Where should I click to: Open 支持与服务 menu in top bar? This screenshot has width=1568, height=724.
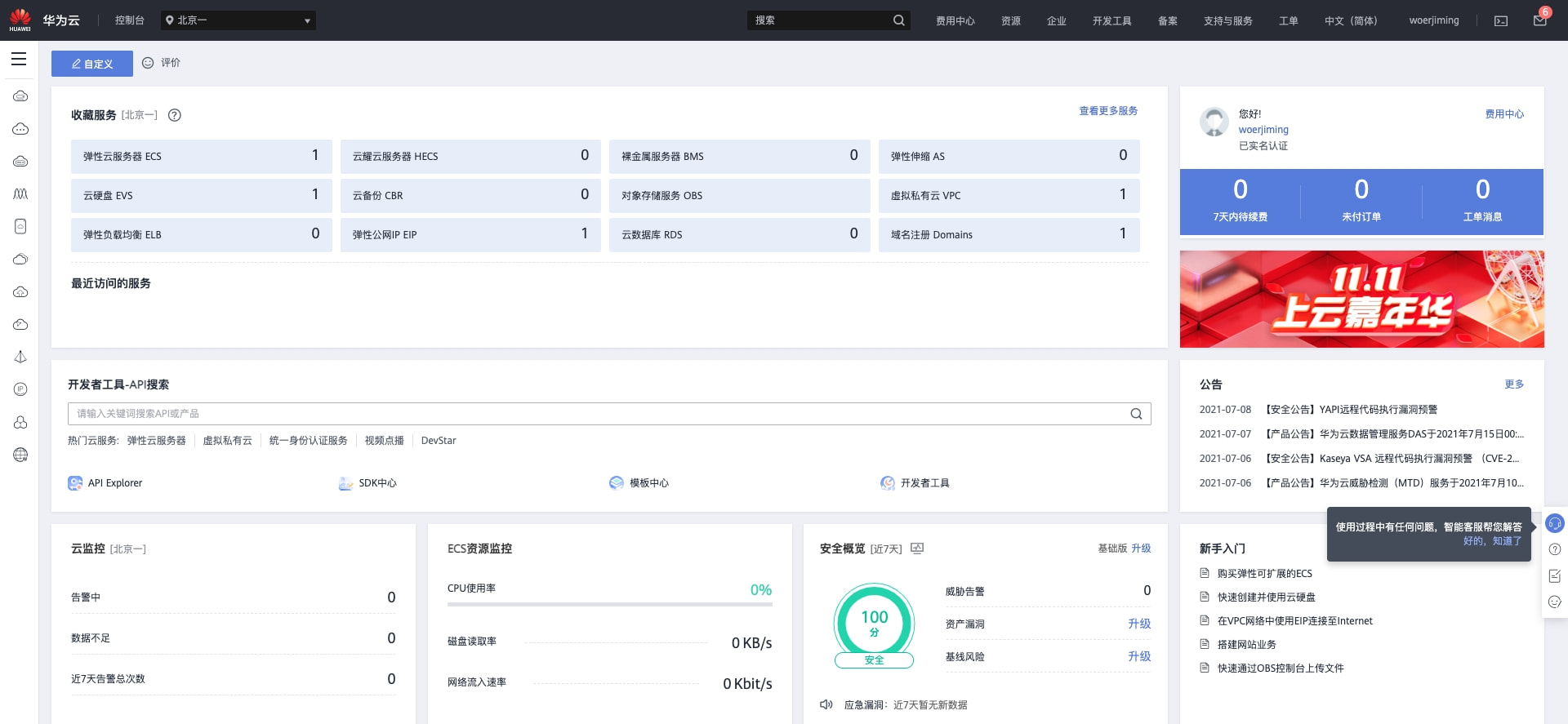click(x=1228, y=21)
